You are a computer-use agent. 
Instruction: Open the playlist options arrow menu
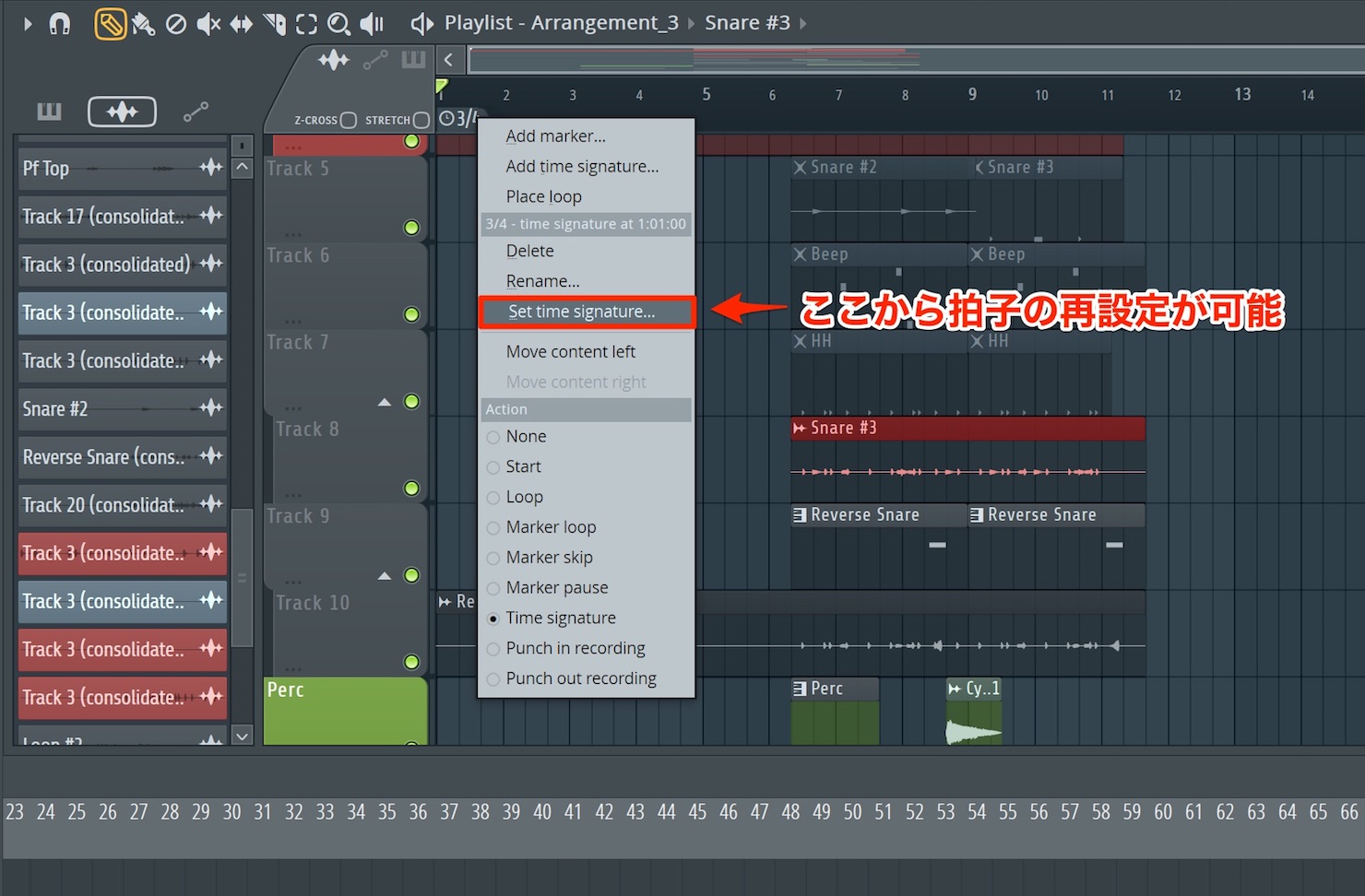click(28, 24)
